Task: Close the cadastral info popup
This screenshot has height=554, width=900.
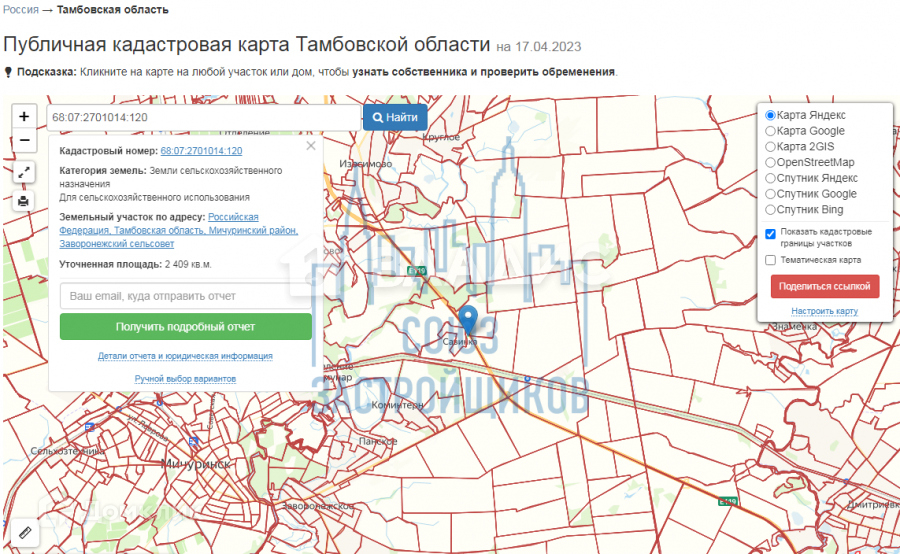Action: pyautogui.click(x=311, y=146)
